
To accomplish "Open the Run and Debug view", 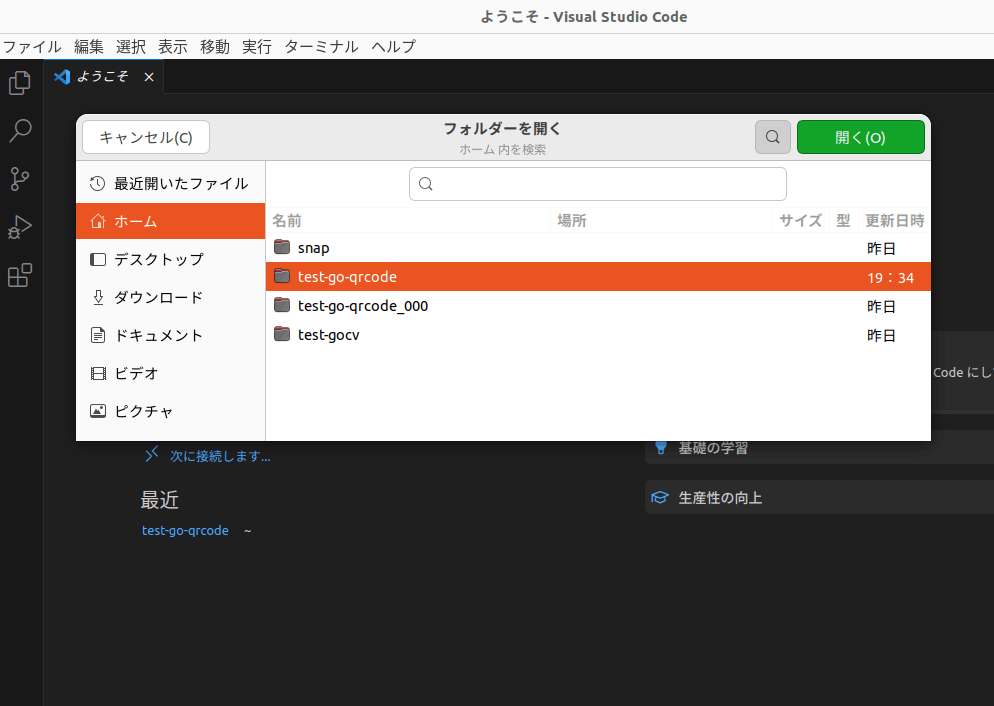I will 20,227.
